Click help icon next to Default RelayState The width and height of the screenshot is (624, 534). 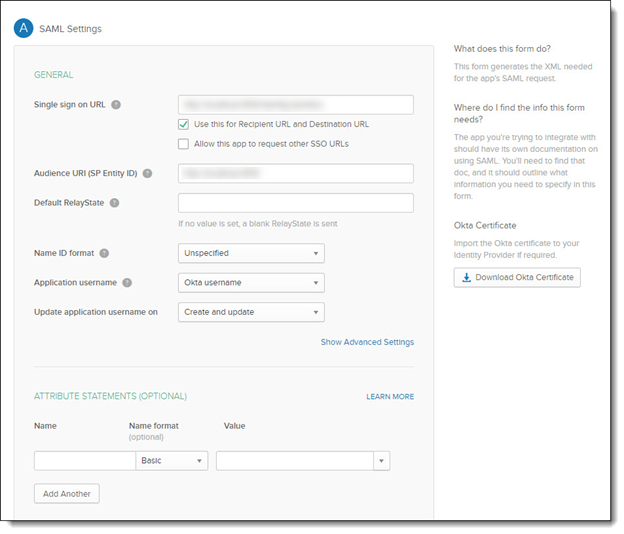[x=115, y=203]
